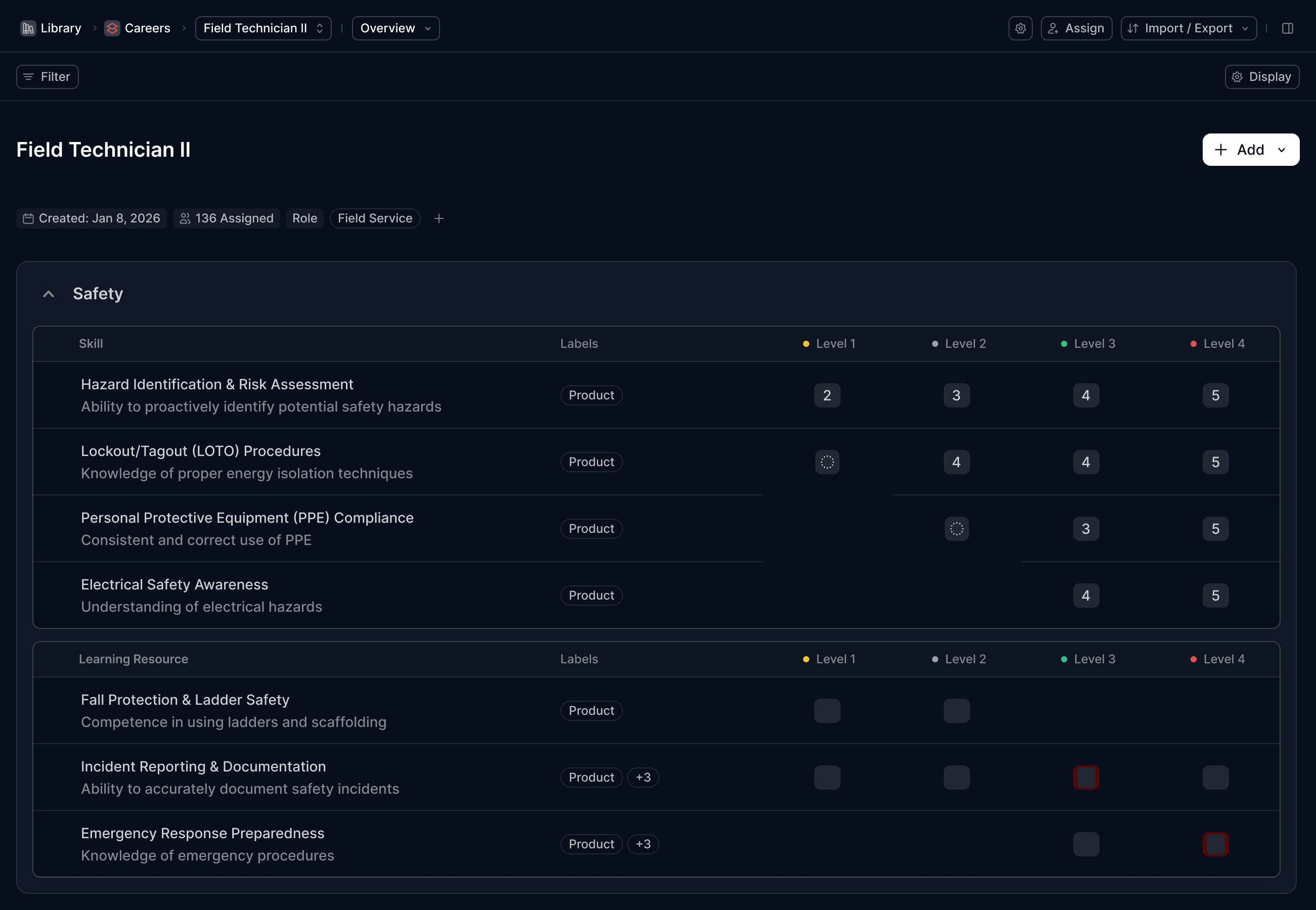This screenshot has width=1316, height=910.
Task: Click Hazard Identification Level 1 value 2
Action: [x=826, y=395]
